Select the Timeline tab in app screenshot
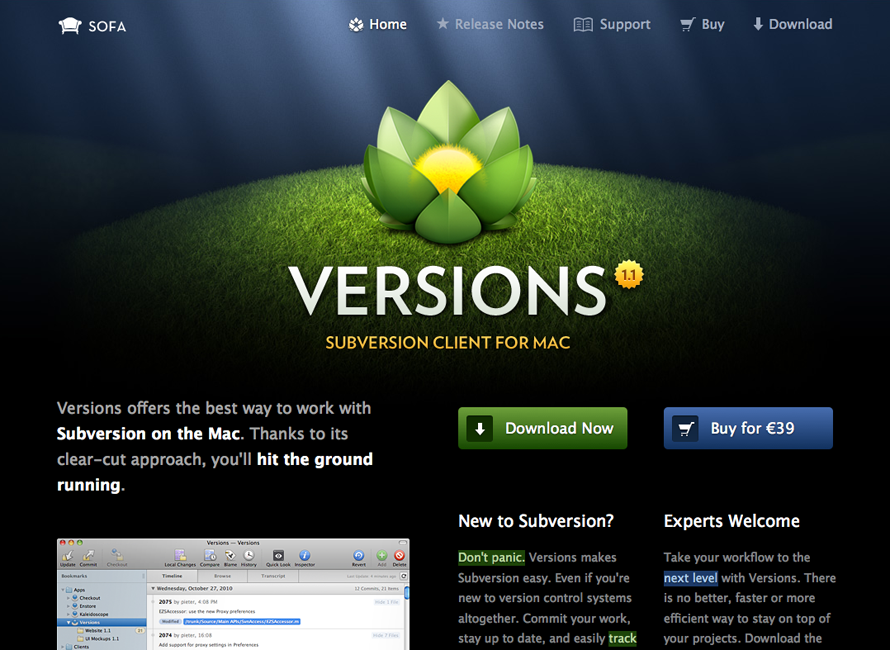 tap(172, 576)
